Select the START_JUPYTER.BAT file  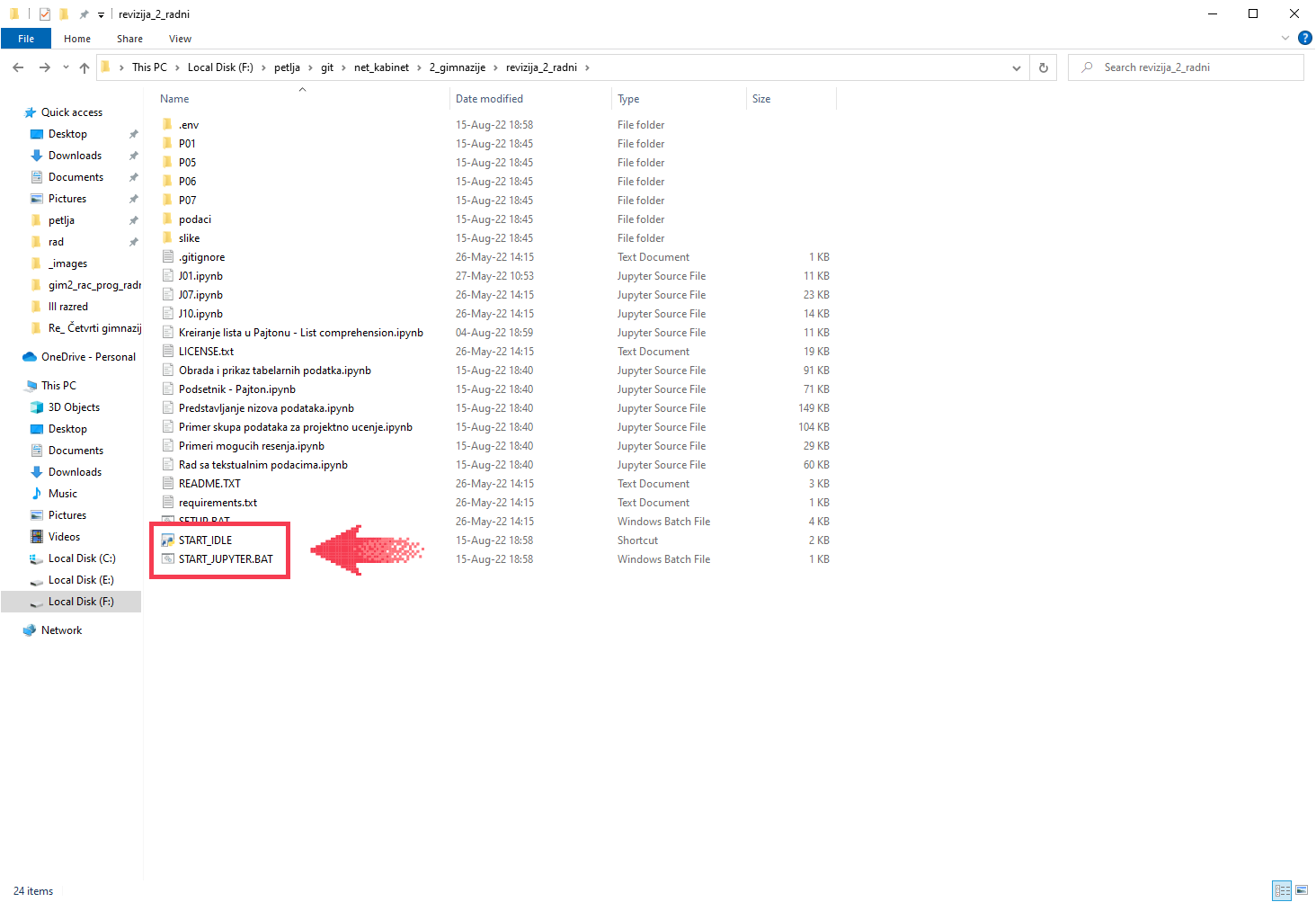click(x=225, y=559)
